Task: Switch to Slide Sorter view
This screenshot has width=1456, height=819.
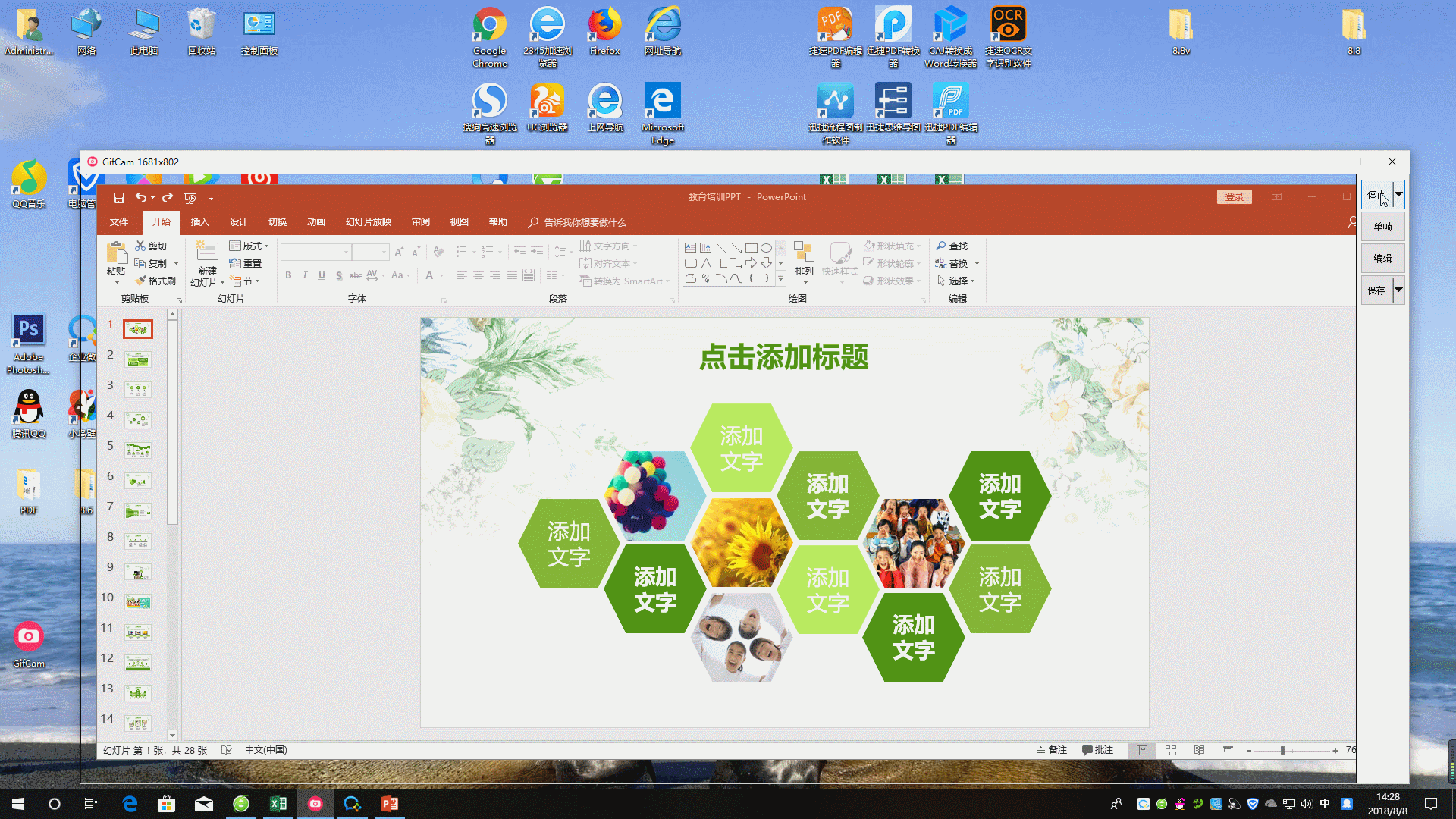Action: [1171, 750]
